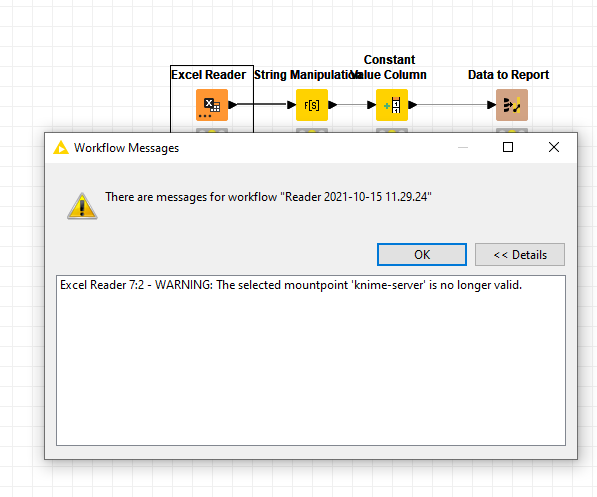597x497 pixels.
Task: Select the String Manipulation node icon
Action: [x=312, y=105]
